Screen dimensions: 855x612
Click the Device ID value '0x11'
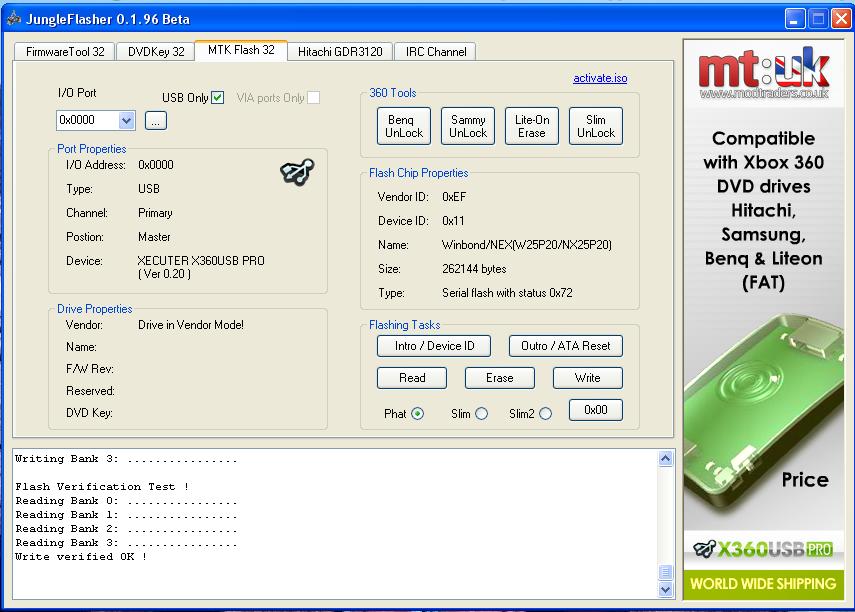click(x=453, y=221)
